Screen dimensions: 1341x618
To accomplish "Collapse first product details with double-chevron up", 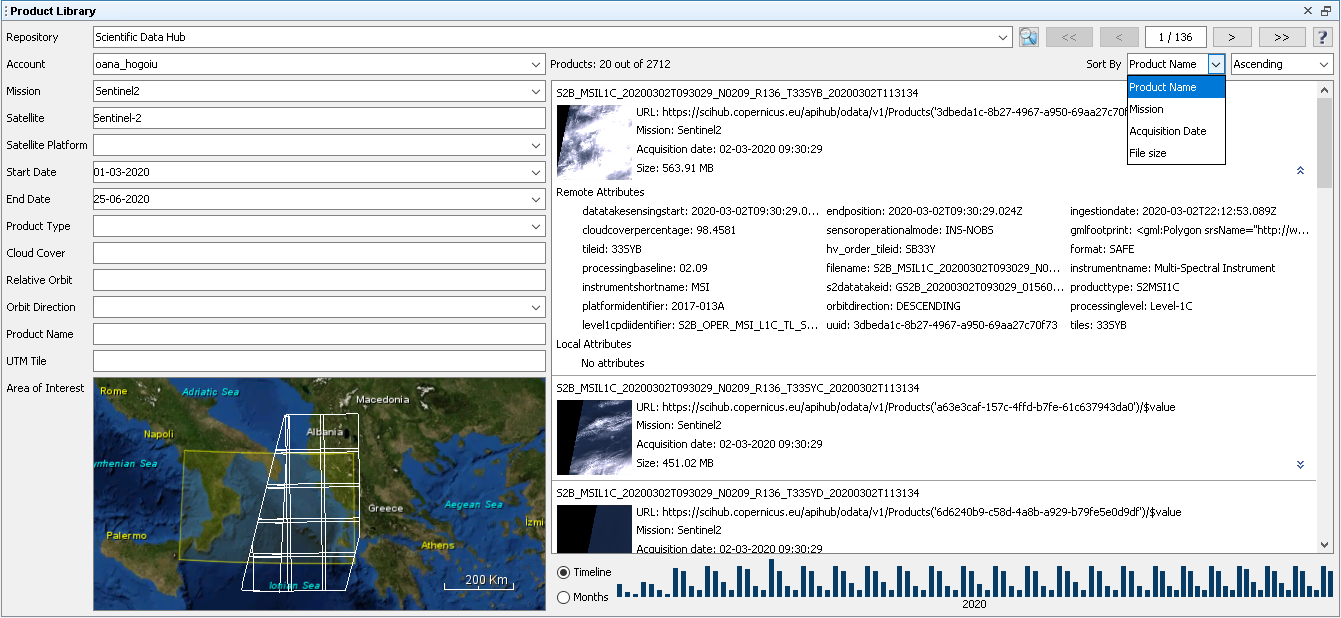I will click(x=1300, y=170).
